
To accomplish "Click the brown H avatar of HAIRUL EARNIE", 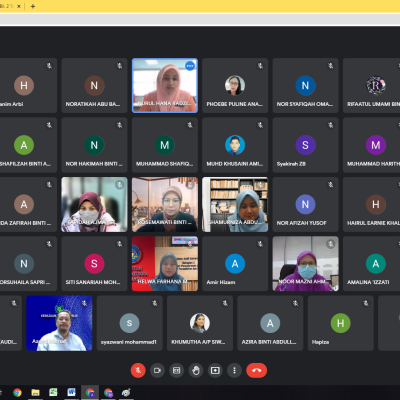I will [376, 204].
